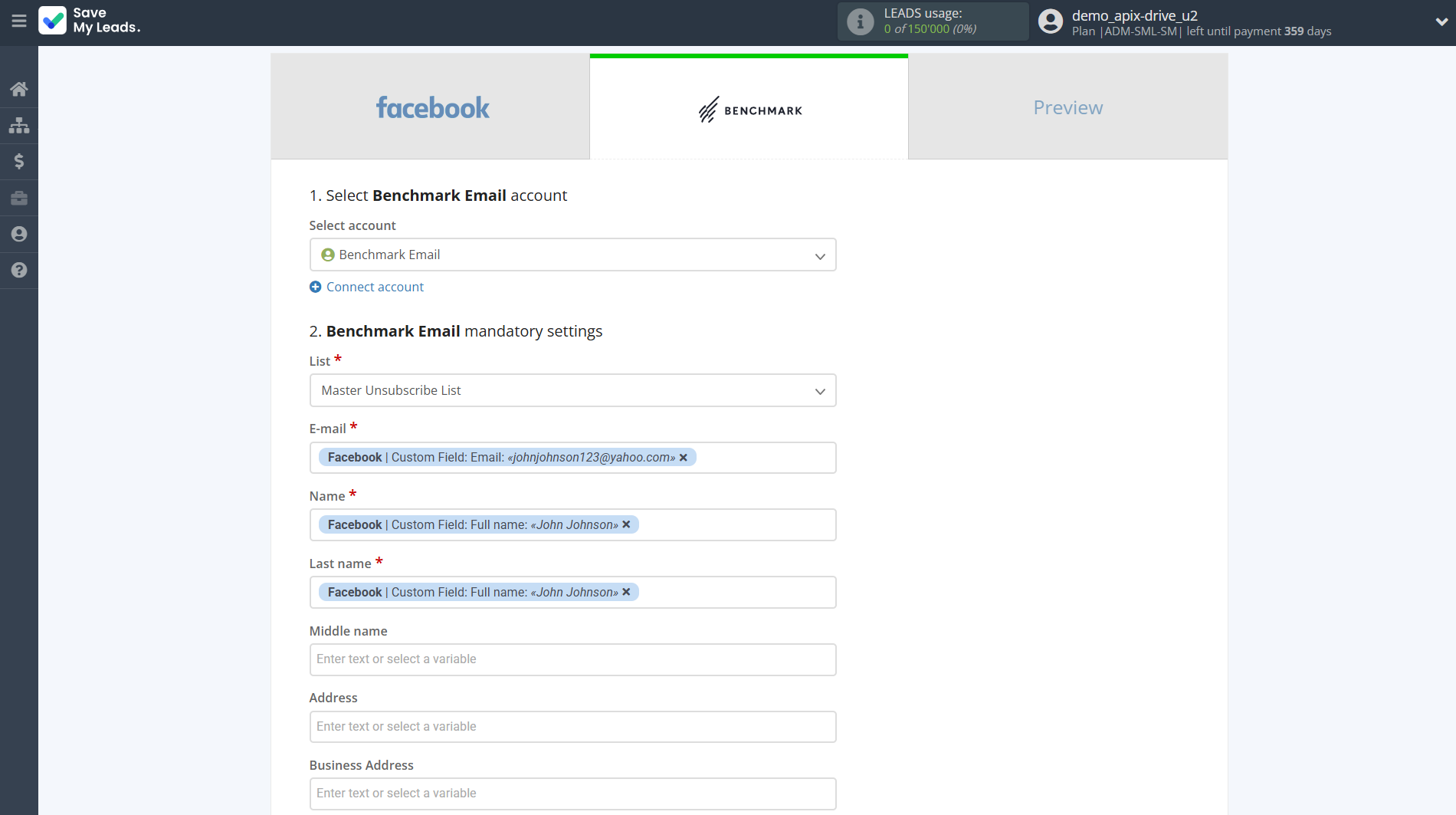The height and width of the screenshot is (815, 1456).
Task: Switch to the Facebook tab
Action: point(431,107)
